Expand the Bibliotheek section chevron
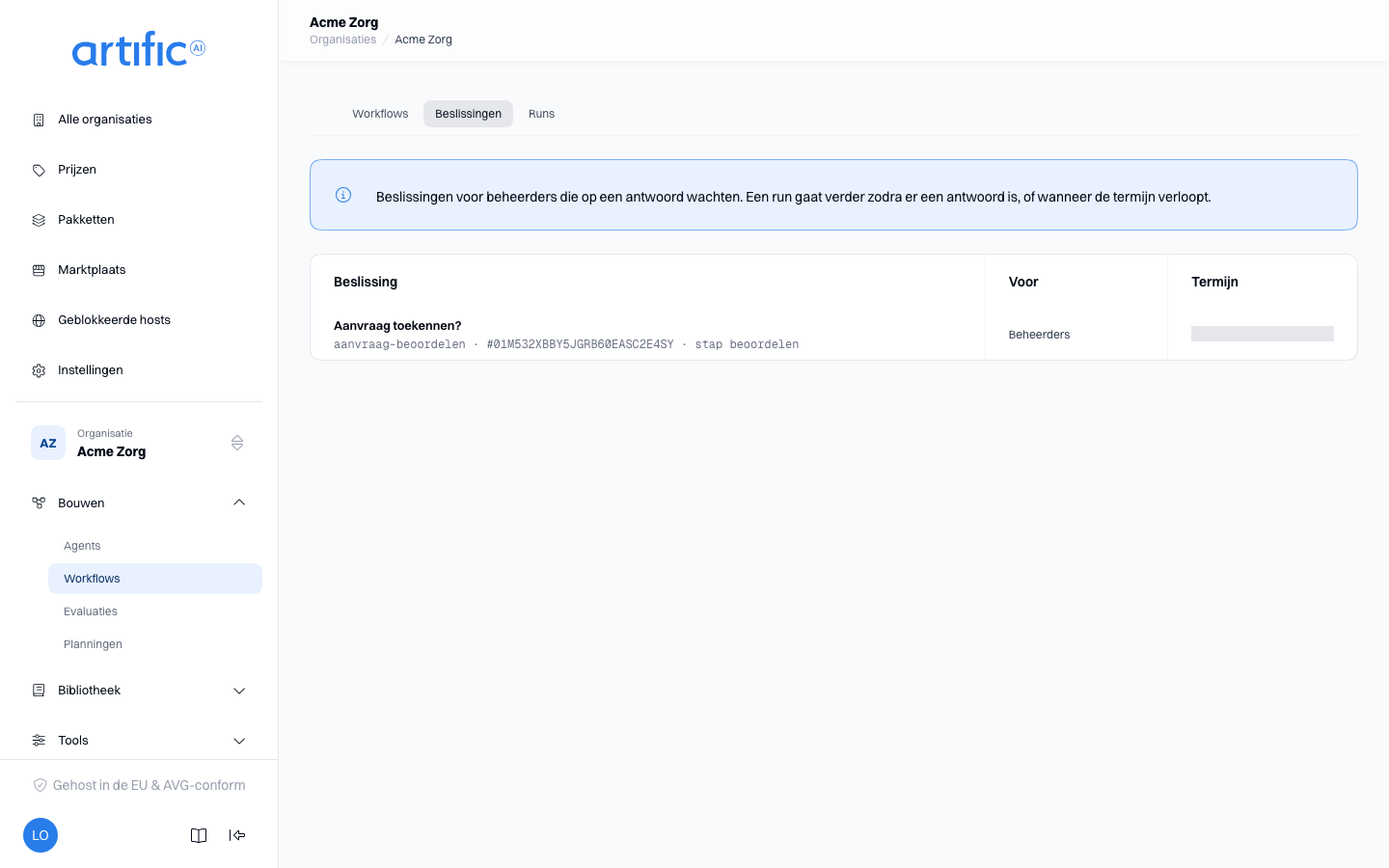This screenshot has width=1389, height=868. tap(239, 691)
